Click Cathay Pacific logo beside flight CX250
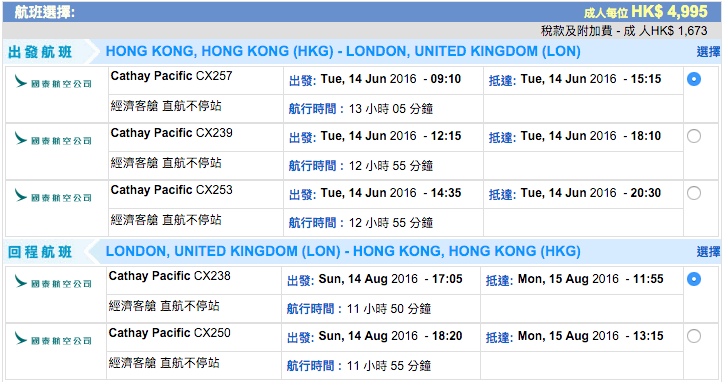Image resolution: width=724 pixels, height=382 pixels. (53, 339)
